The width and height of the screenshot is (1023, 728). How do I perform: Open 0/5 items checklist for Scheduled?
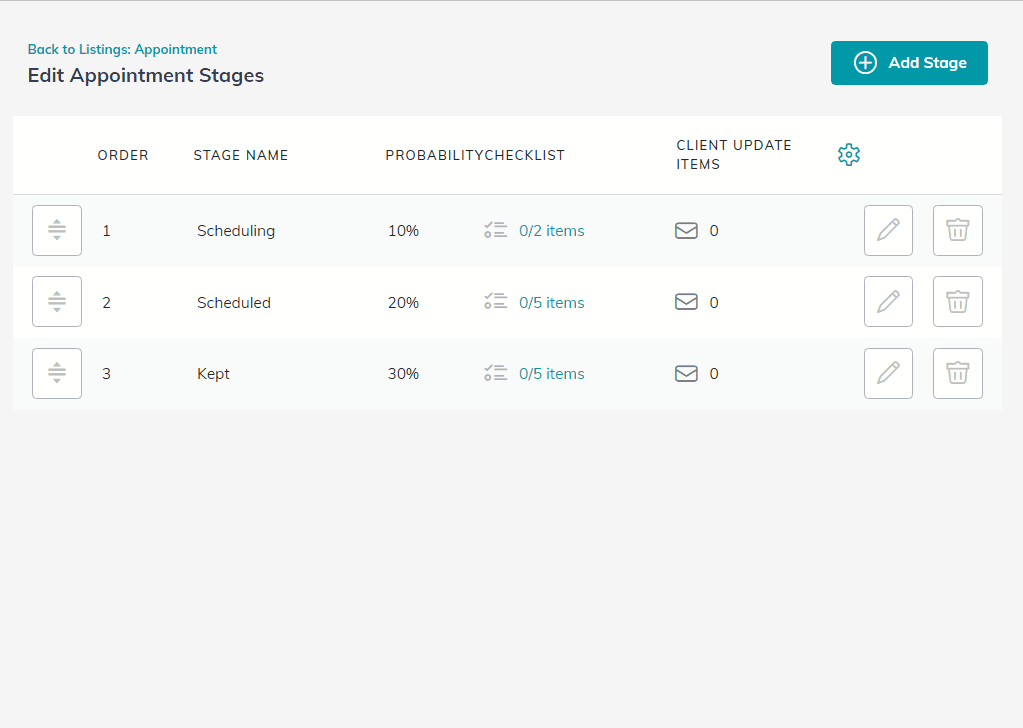551,303
